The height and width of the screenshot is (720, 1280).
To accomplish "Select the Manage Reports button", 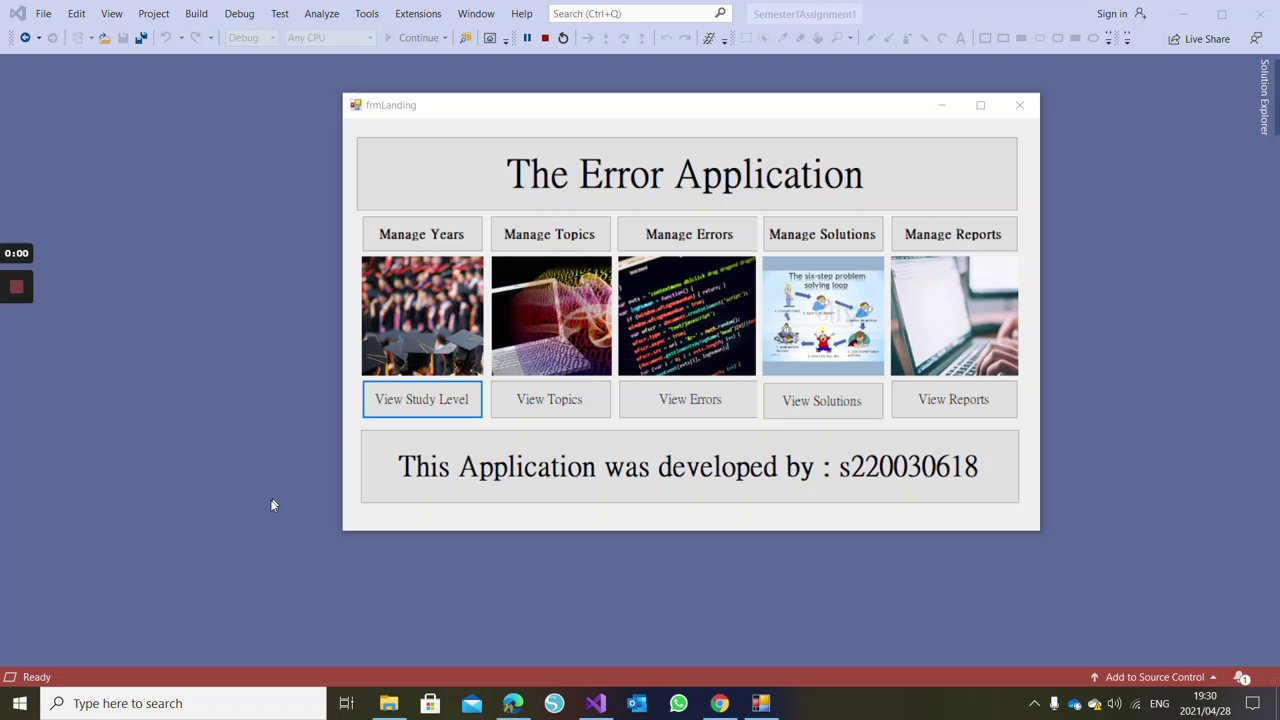I will pos(953,234).
